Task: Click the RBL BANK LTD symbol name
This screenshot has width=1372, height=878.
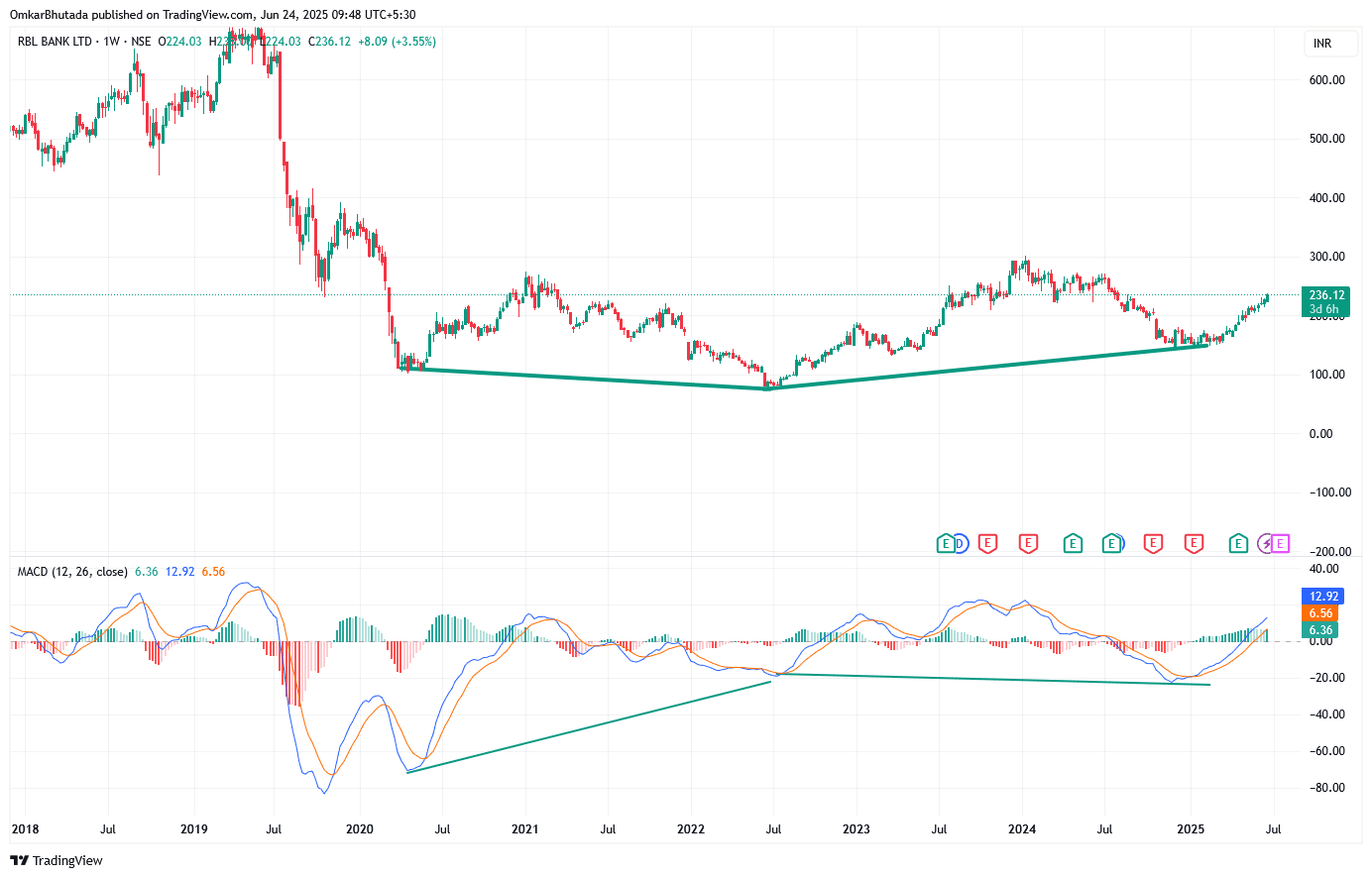Action: click(x=55, y=42)
